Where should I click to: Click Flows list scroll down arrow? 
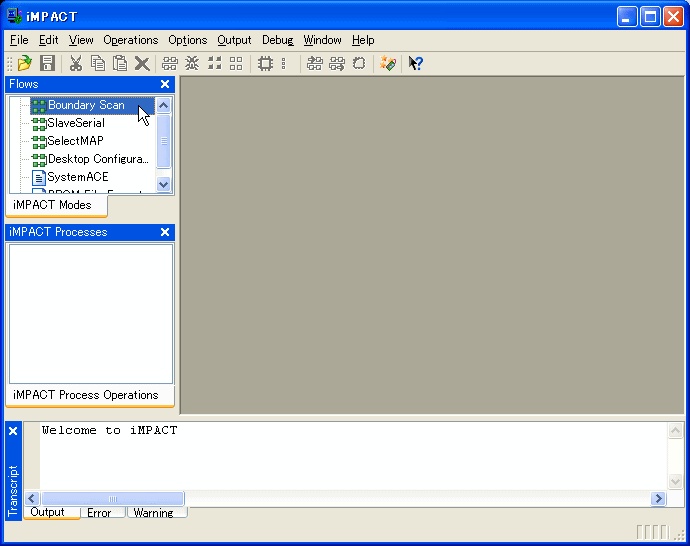(164, 185)
